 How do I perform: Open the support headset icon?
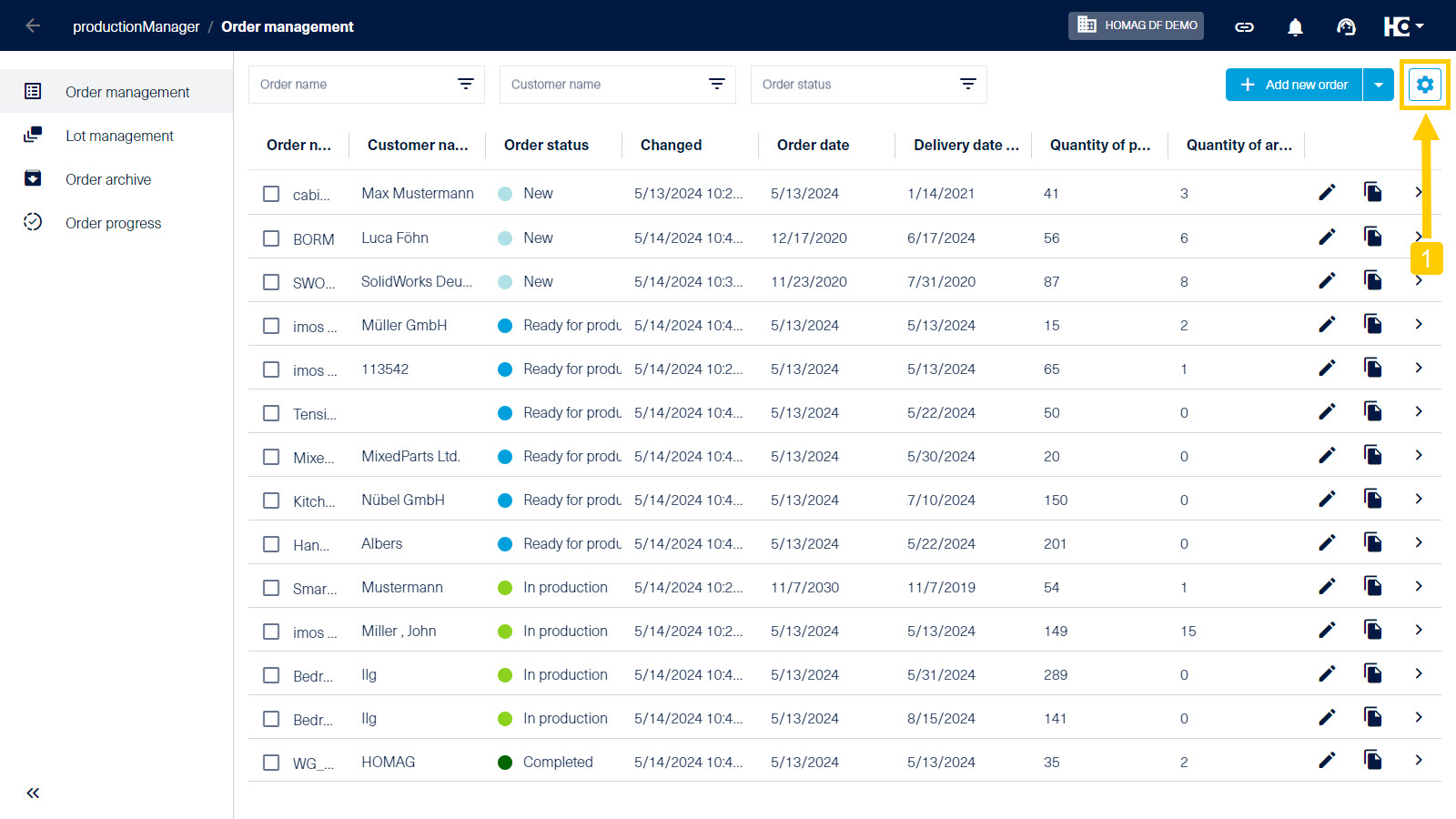tap(1346, 27)
